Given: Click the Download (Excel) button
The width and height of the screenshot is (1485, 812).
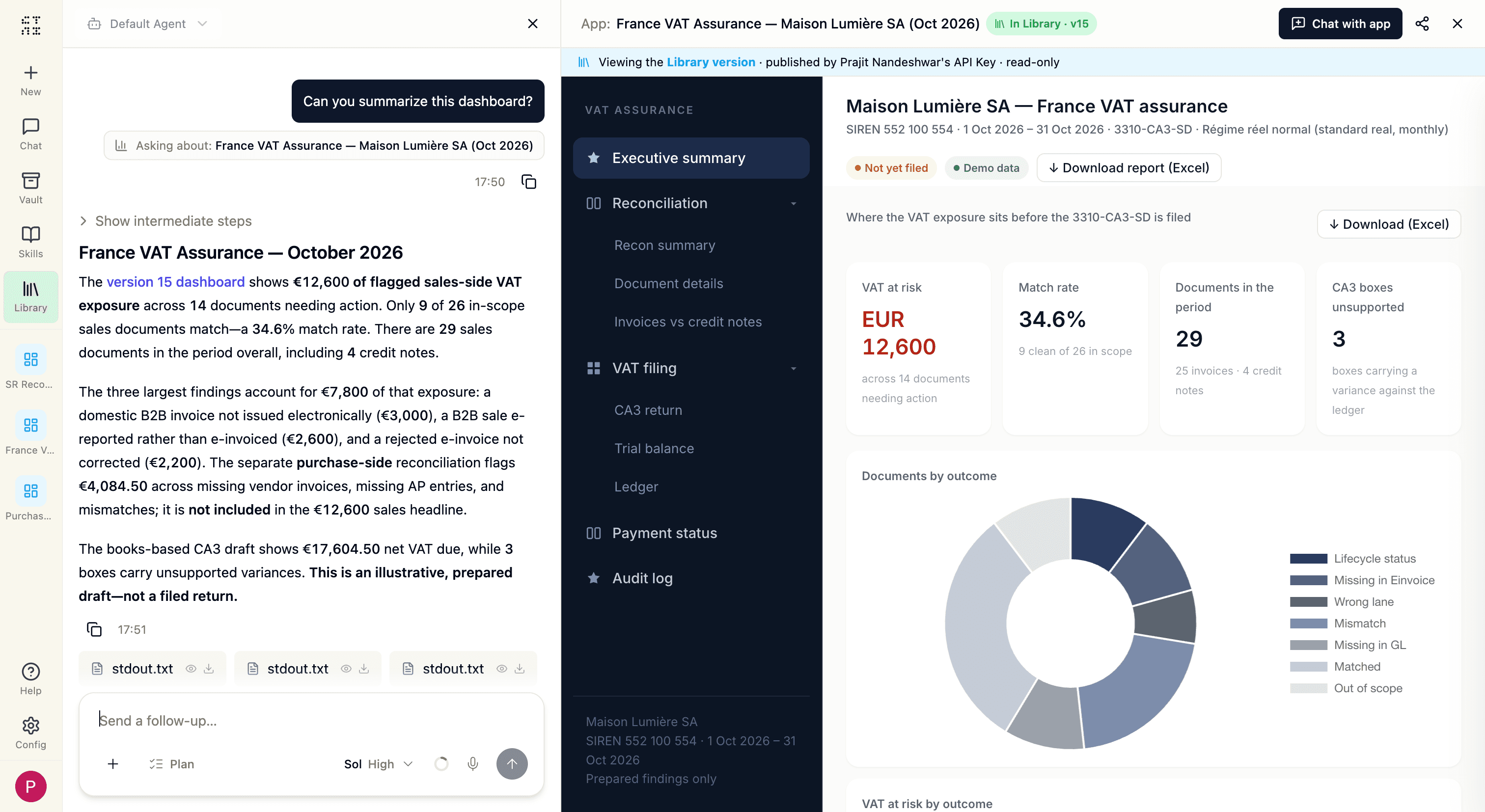Looking at the screenshot, I should point(1388,224).
